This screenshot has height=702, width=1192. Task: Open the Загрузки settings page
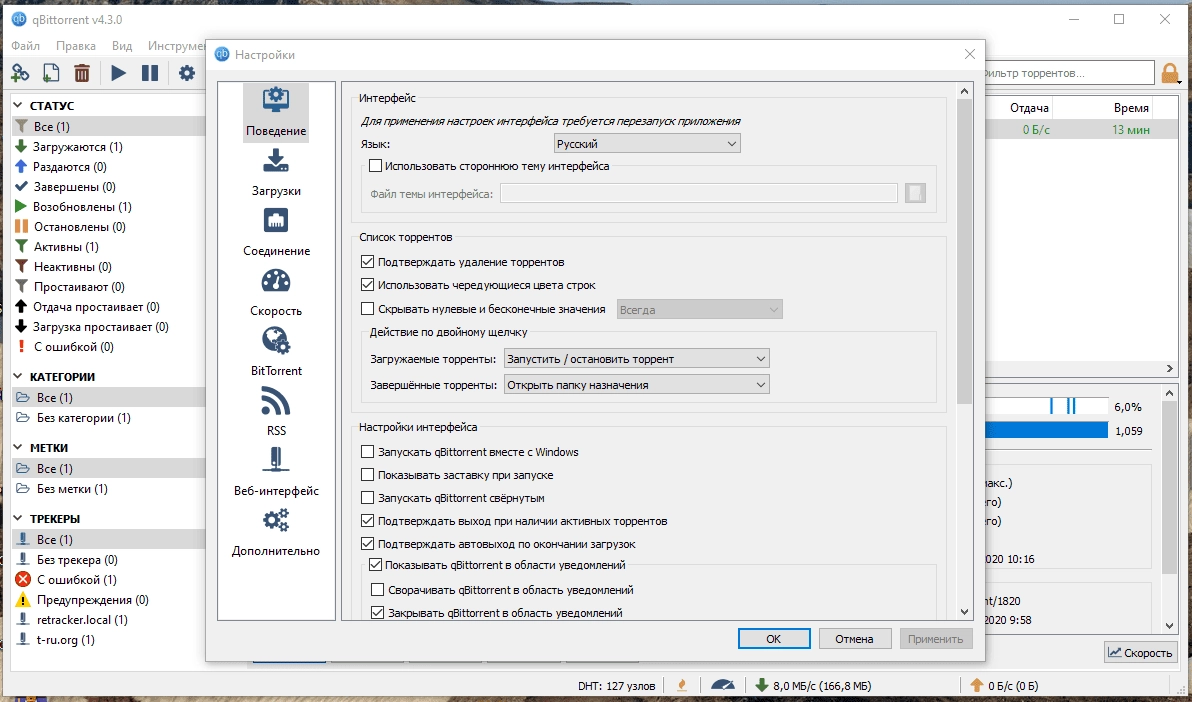coord(276,173)
